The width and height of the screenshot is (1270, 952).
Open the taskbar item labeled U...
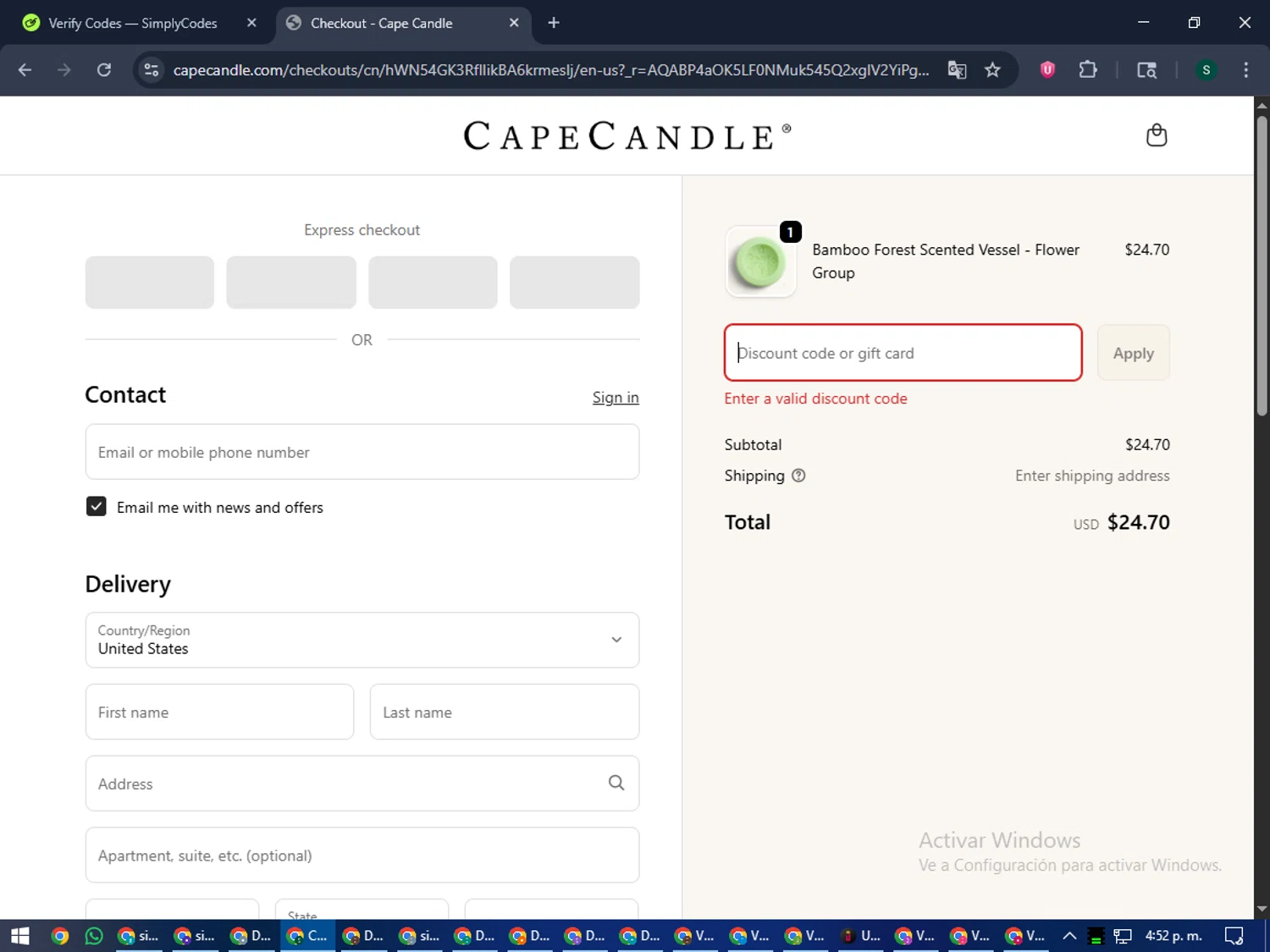(860, 936)
